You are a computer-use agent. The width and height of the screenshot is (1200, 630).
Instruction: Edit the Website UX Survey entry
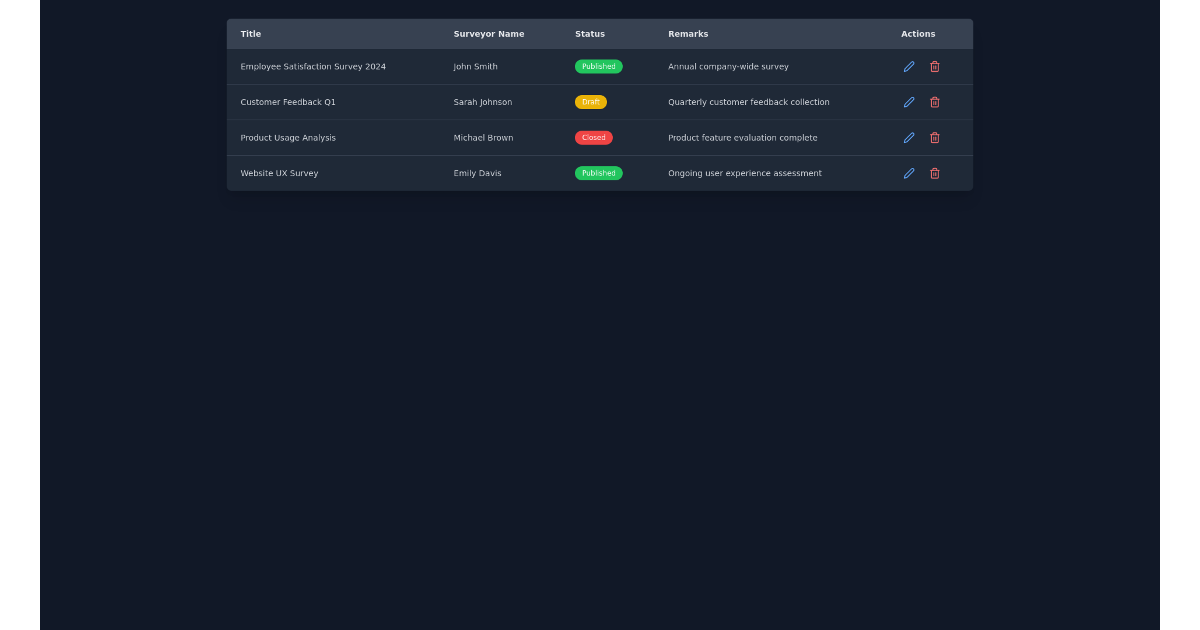(909, 173)
